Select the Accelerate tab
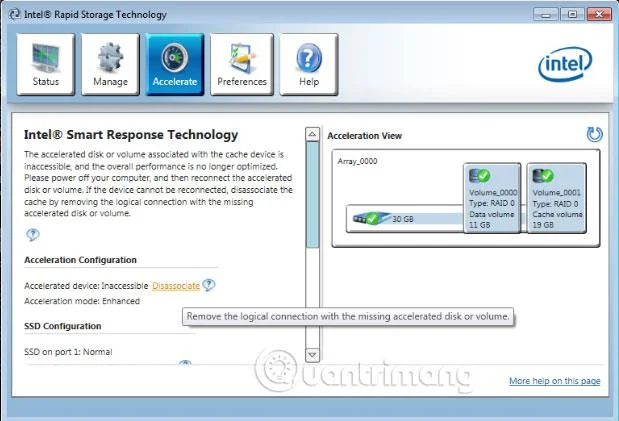 pos(175,64)
